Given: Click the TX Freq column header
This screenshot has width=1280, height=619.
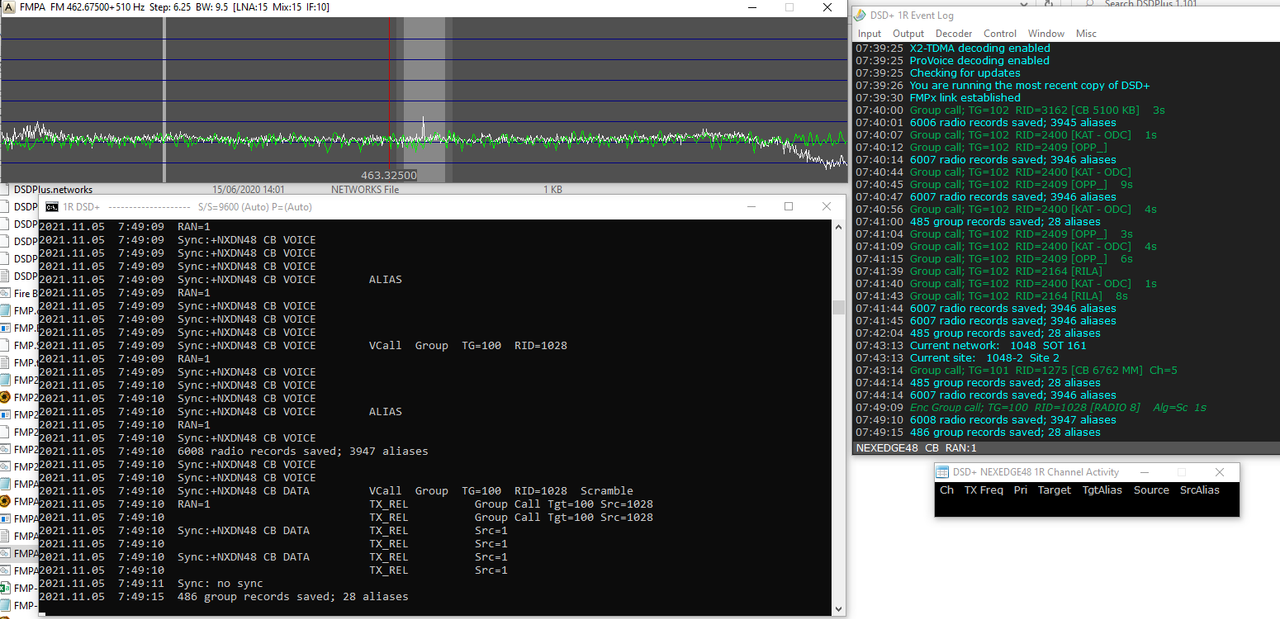Looking at the screenshot, I should coord(984,490).
